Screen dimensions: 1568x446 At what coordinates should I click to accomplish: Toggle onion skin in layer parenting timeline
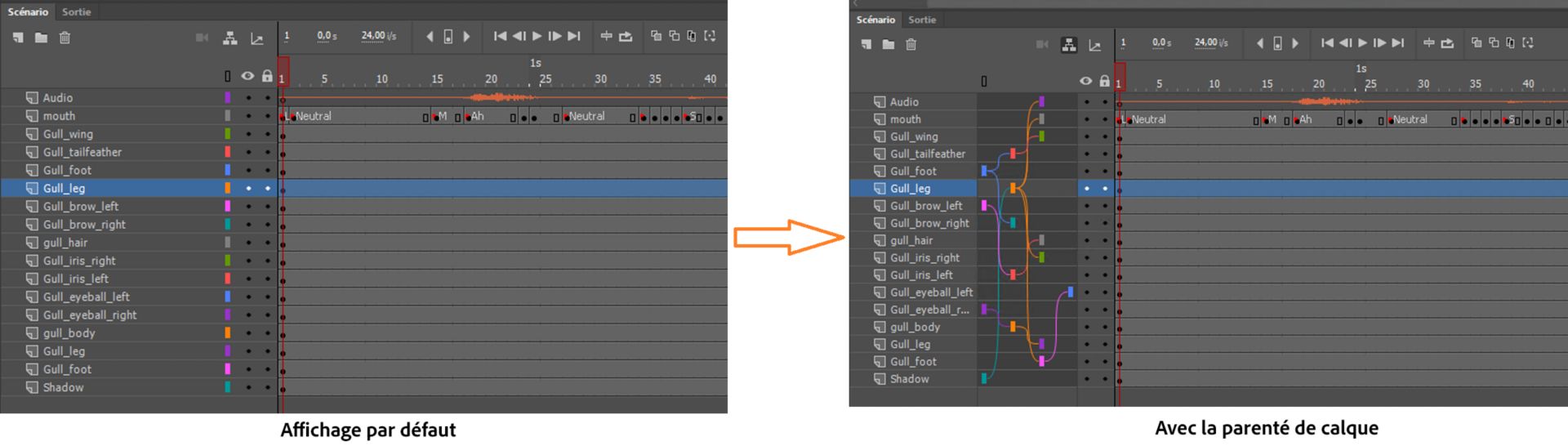1477,43
